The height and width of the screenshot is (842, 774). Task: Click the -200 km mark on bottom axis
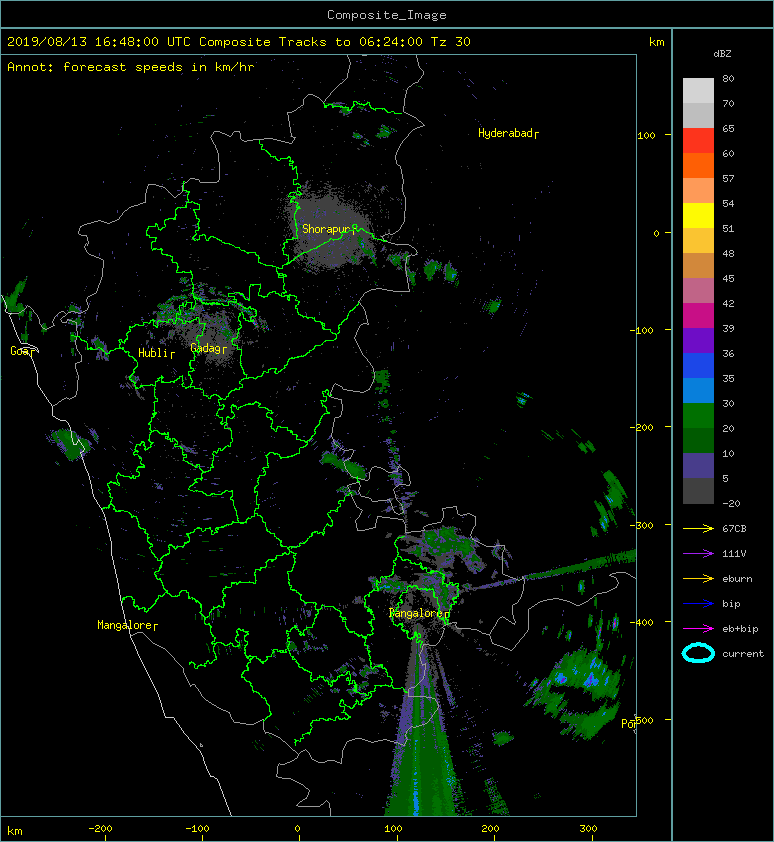coord(100,829)
